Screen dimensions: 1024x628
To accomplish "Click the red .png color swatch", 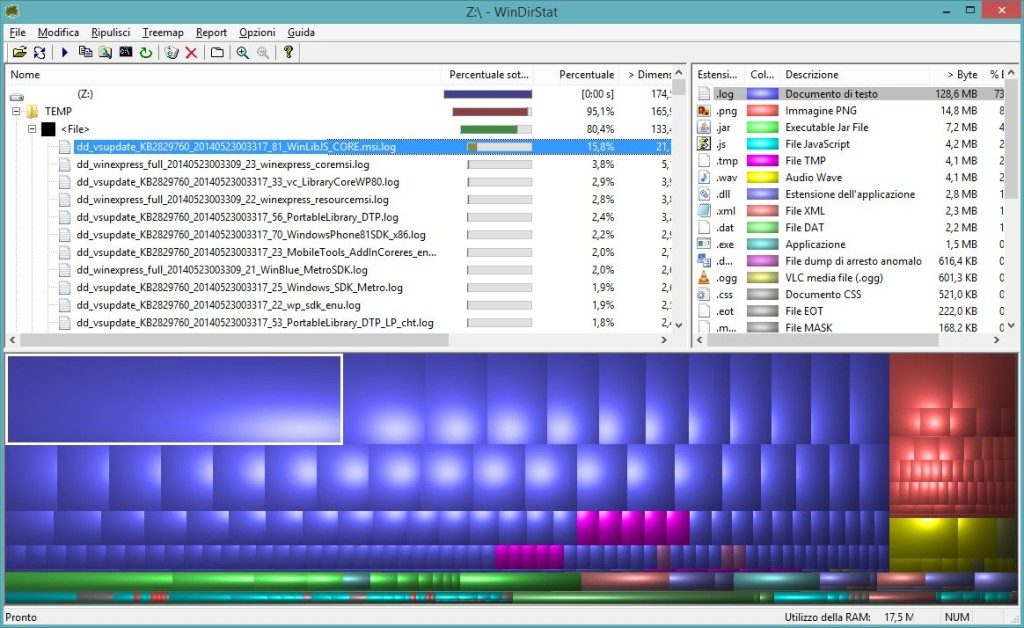I will tap(762, 111).
